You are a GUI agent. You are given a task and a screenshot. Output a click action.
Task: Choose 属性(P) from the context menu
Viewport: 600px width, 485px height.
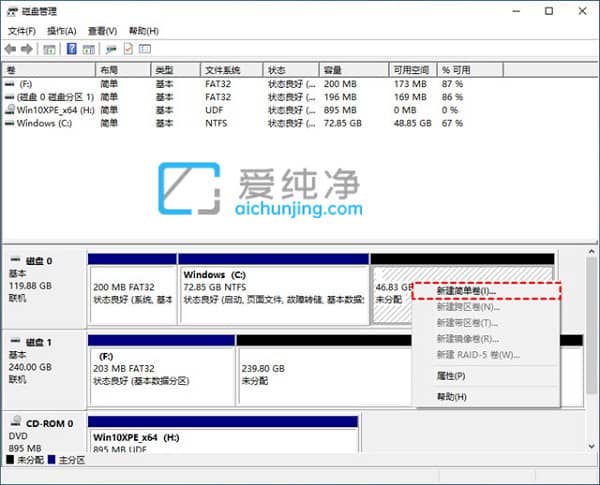pos(486,376)
